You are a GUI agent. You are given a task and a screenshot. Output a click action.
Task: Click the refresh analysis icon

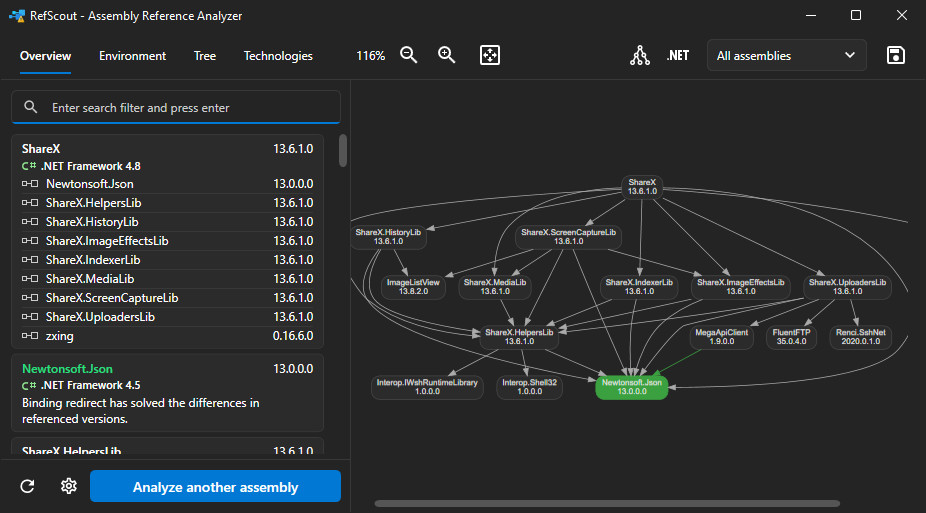(x=27, y=486)
